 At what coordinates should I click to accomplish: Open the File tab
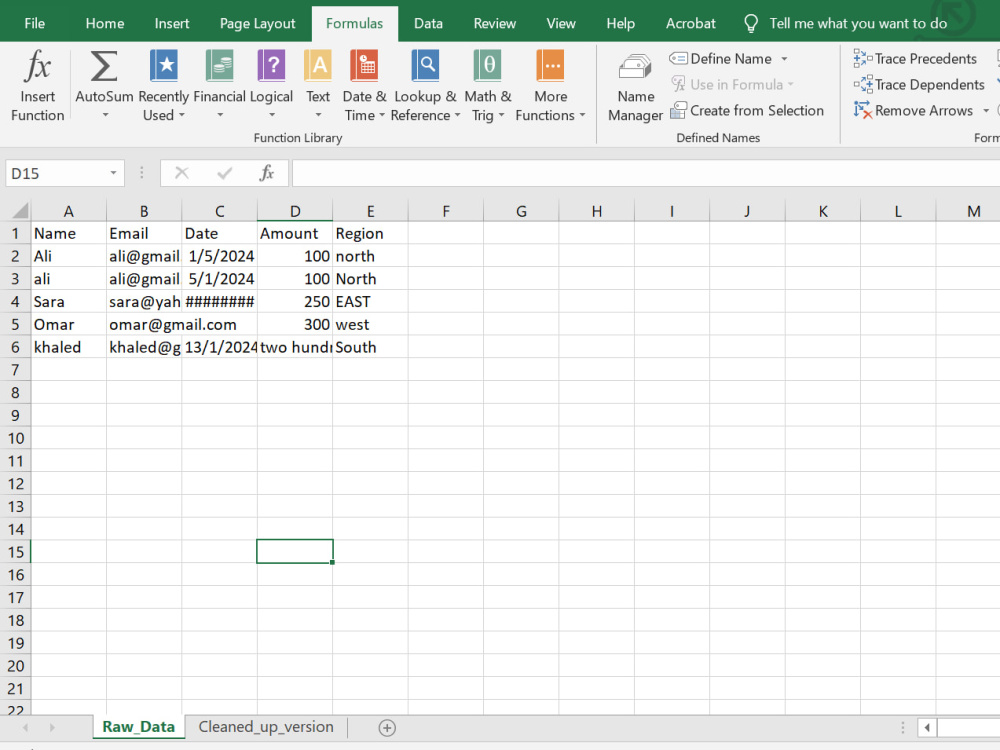[34, 24]
